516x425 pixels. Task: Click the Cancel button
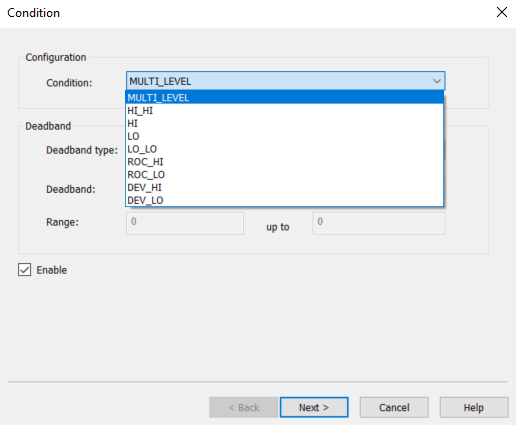point(394,407)
